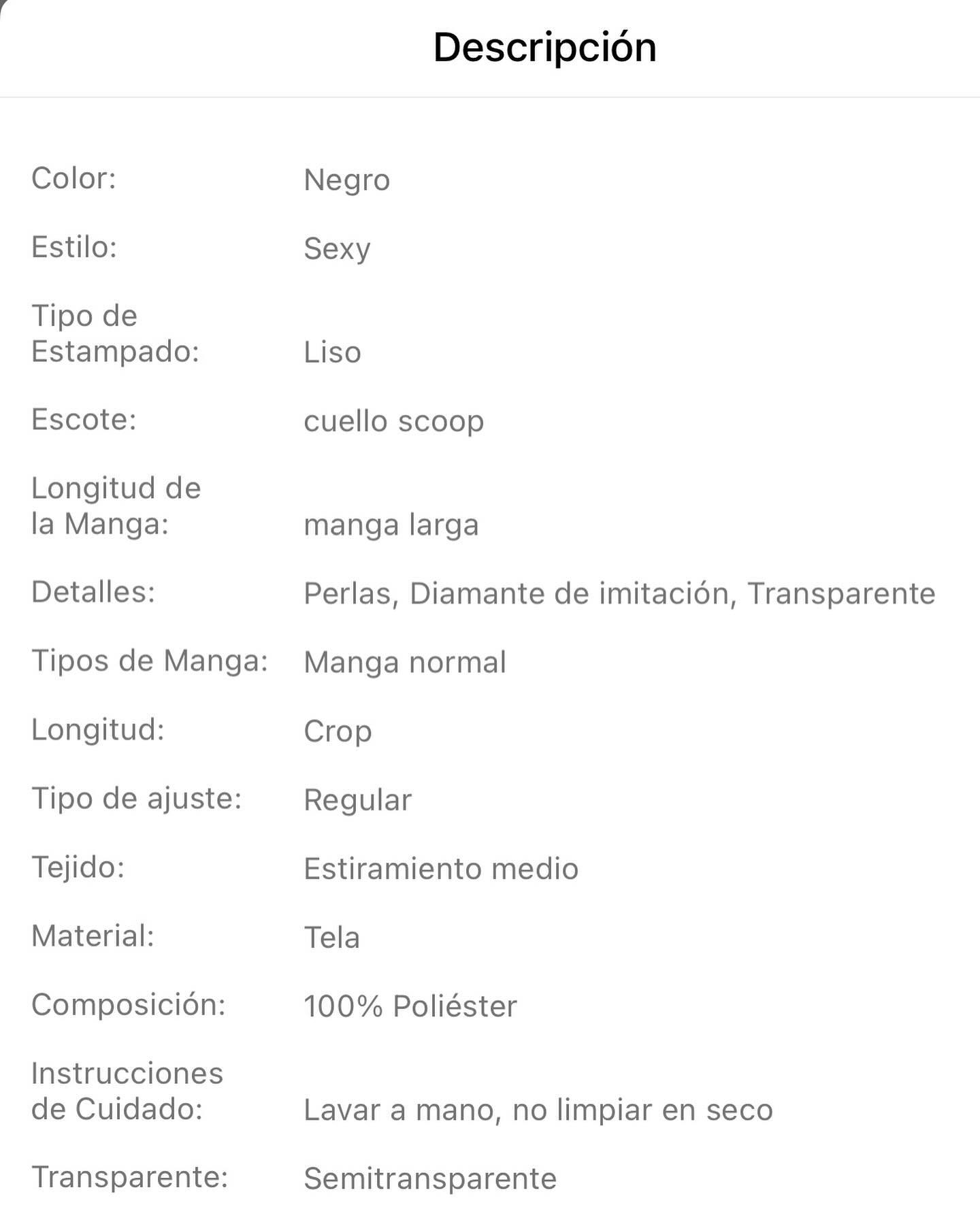Click the Instrucciones de Cuidado label
The image size is (980, 1222).
point(127,1091)
